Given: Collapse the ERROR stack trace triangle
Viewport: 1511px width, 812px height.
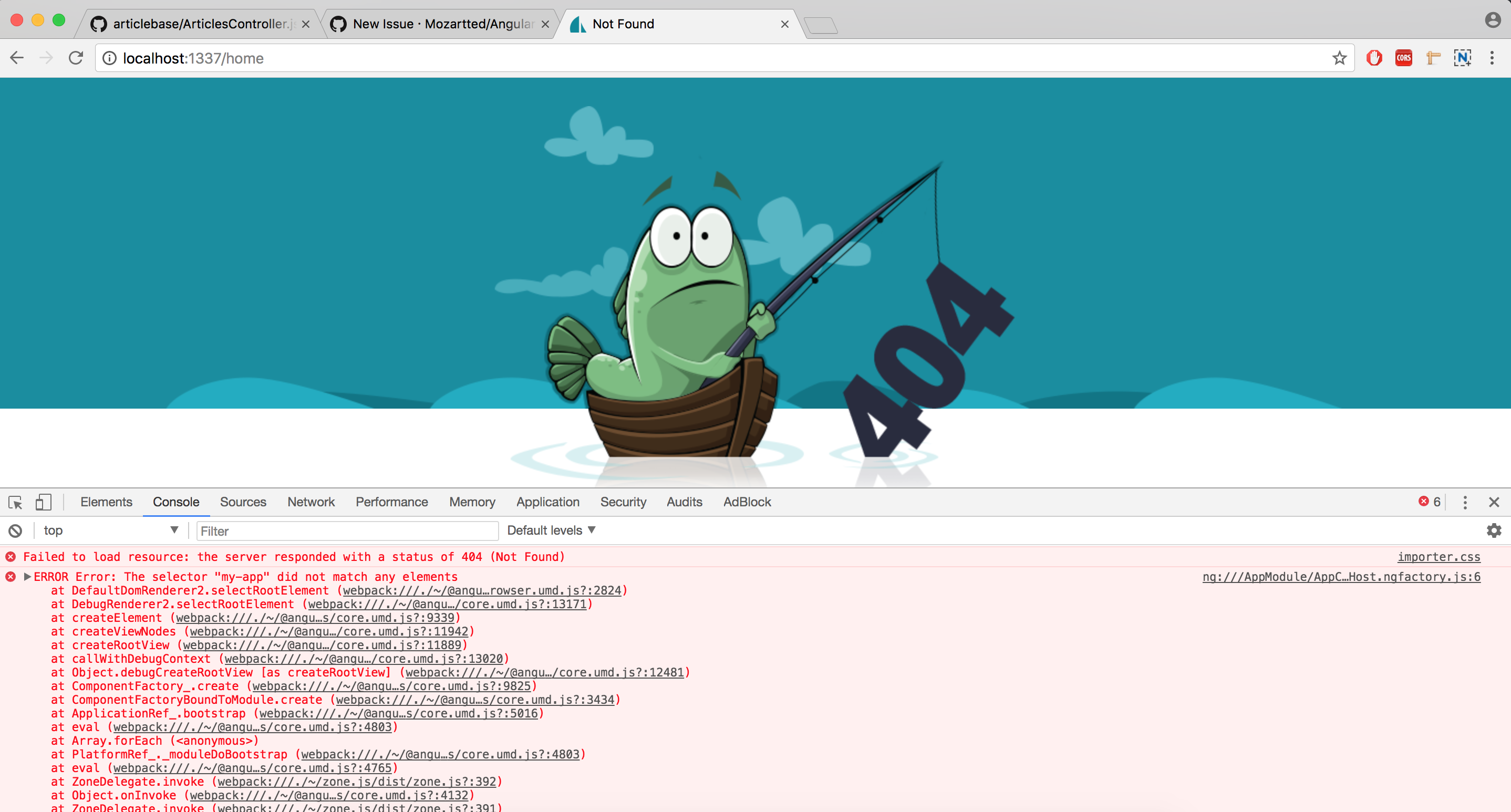Looking at the screenshot, I should tap(27, 577).
